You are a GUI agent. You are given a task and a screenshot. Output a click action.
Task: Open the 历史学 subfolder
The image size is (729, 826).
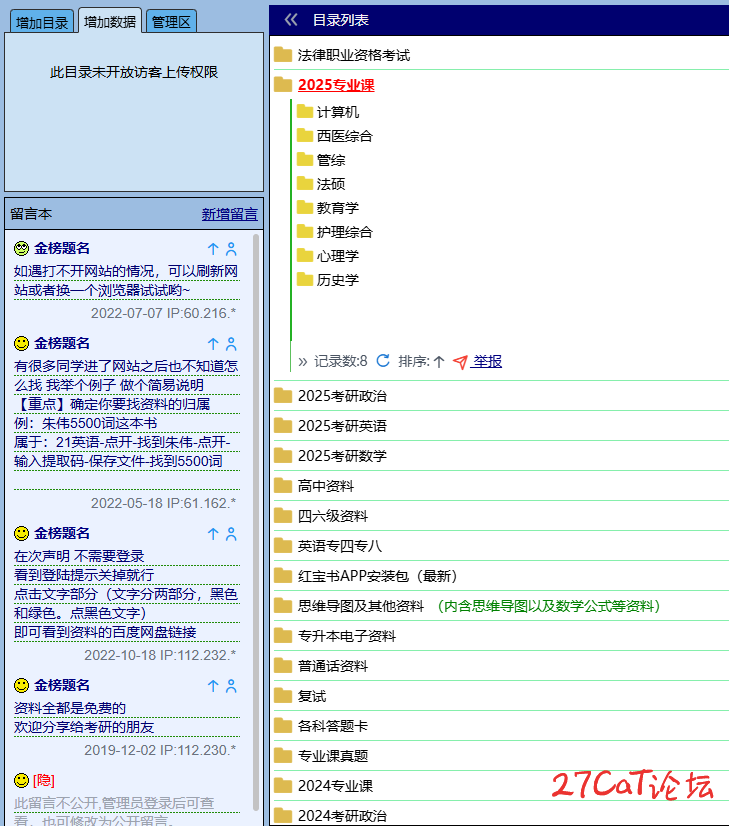coord(338,280)
